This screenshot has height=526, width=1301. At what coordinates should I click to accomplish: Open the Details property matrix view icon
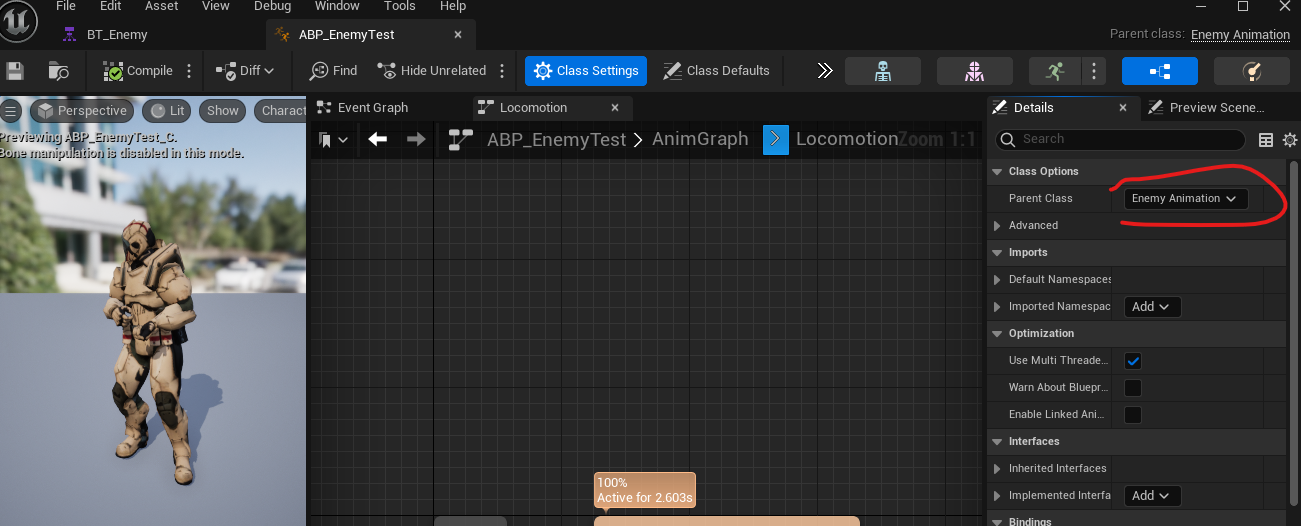[1265, 140]
